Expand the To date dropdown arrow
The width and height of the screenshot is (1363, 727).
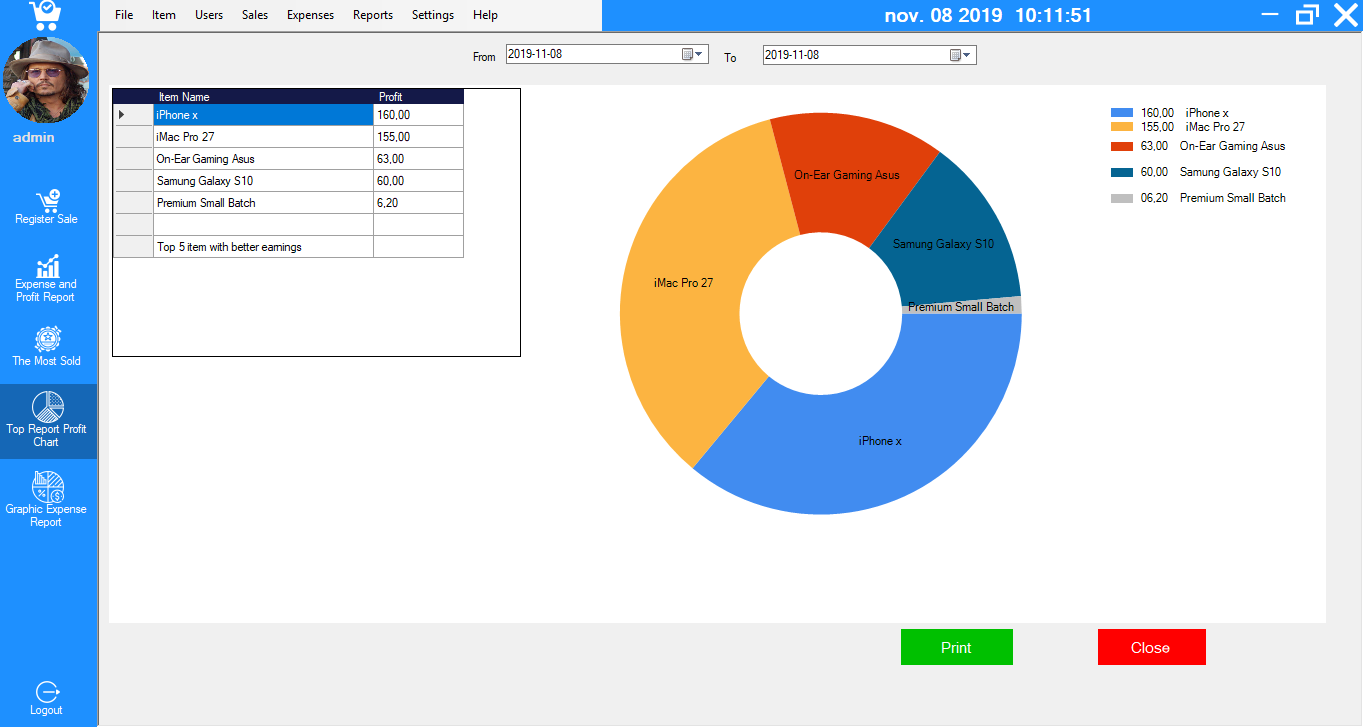tap(968, 55)
